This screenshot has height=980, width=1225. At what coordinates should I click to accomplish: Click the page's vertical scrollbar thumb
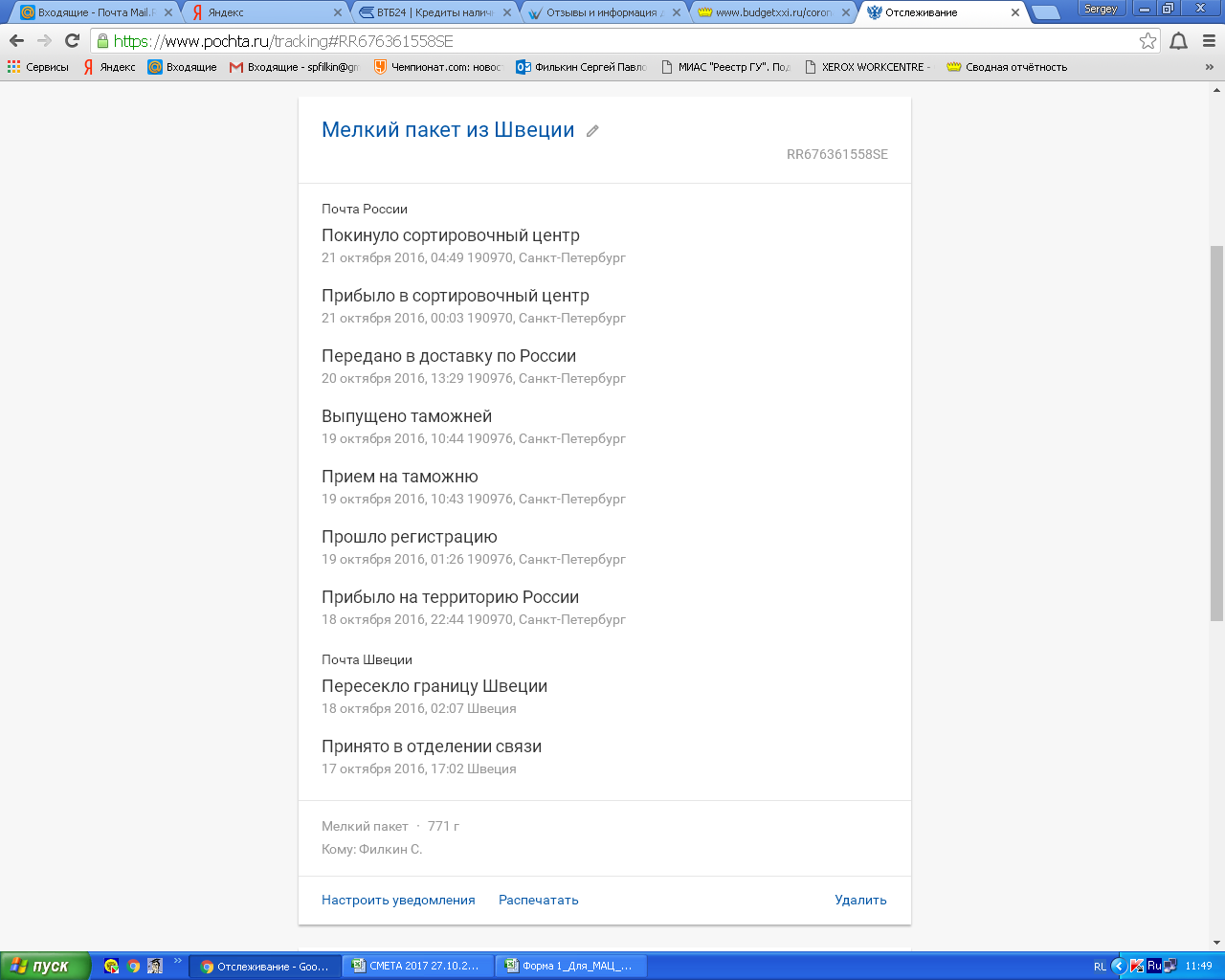click(1216, 431)
